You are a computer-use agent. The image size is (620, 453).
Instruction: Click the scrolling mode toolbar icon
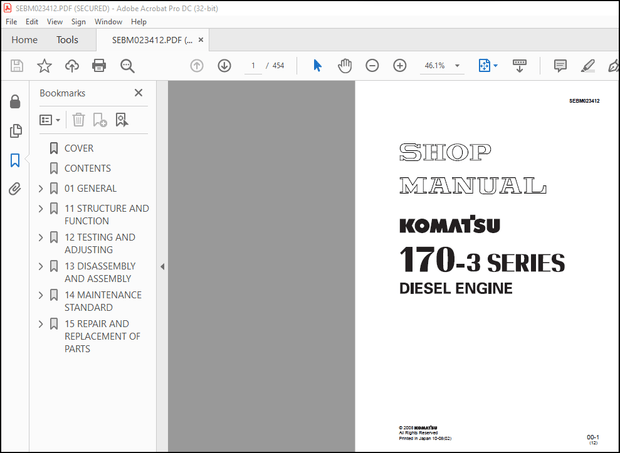pos(519,66)
